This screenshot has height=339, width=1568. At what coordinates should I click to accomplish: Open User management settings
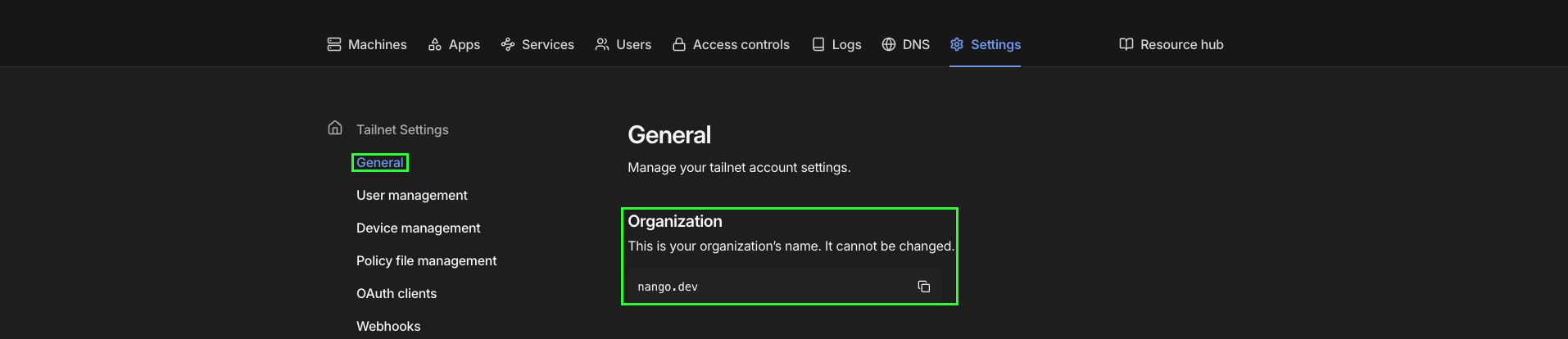[412, 195]
